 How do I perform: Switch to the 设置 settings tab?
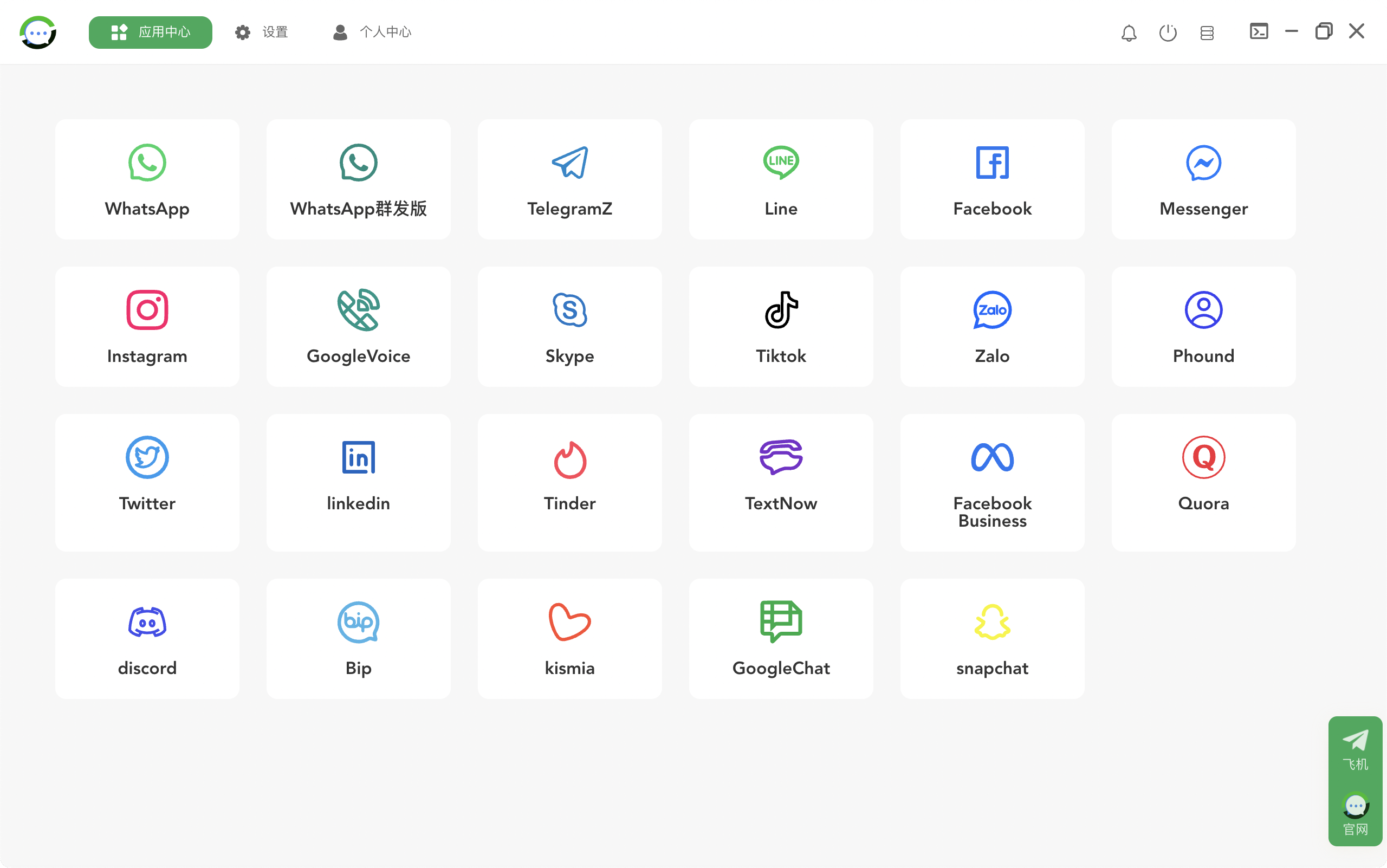tap(262, 32)
